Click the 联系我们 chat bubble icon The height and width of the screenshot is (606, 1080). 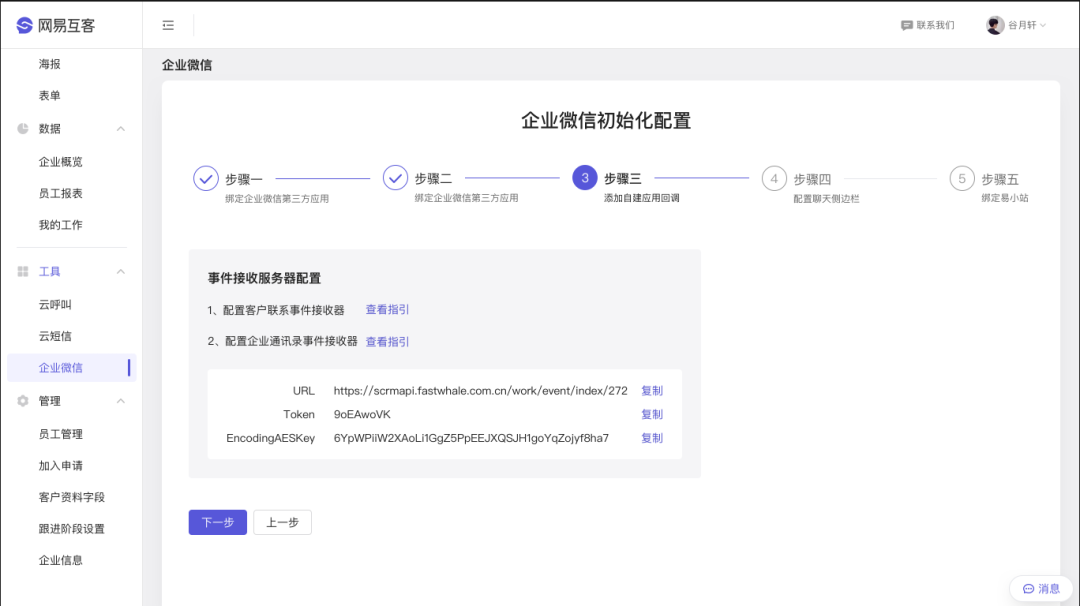906,25
